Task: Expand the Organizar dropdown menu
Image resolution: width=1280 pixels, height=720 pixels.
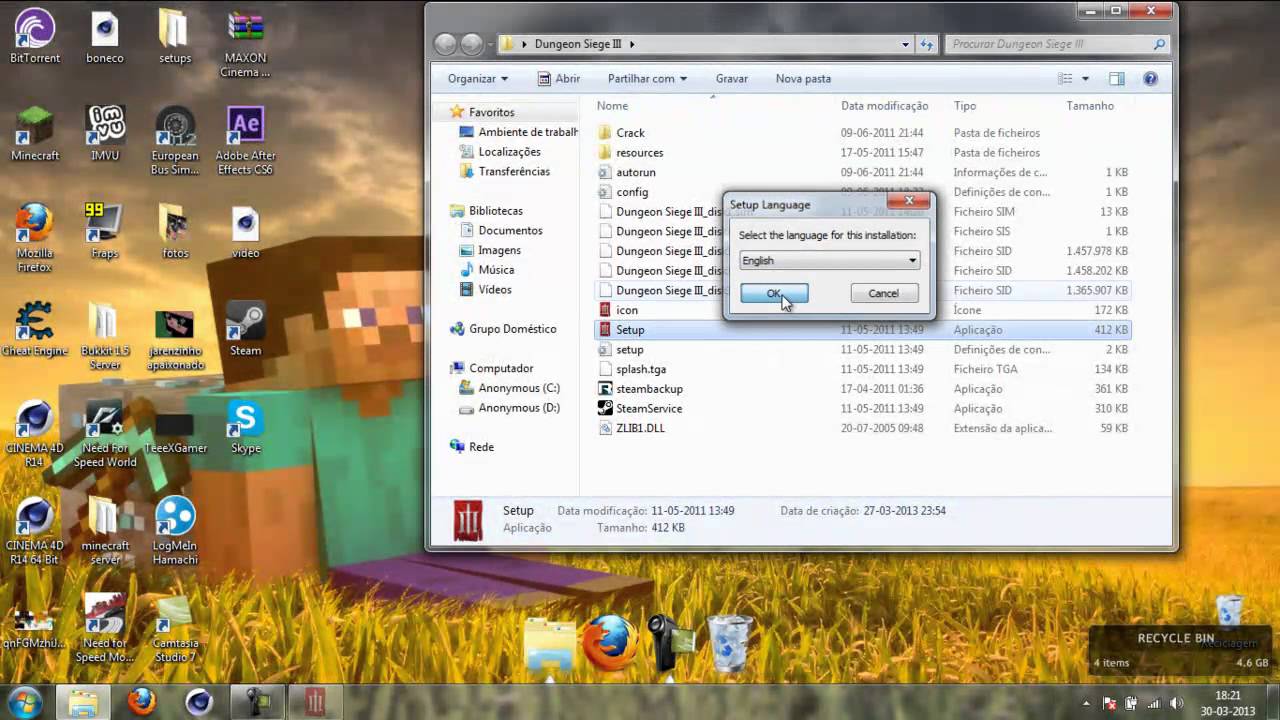Action: (478, 78)
